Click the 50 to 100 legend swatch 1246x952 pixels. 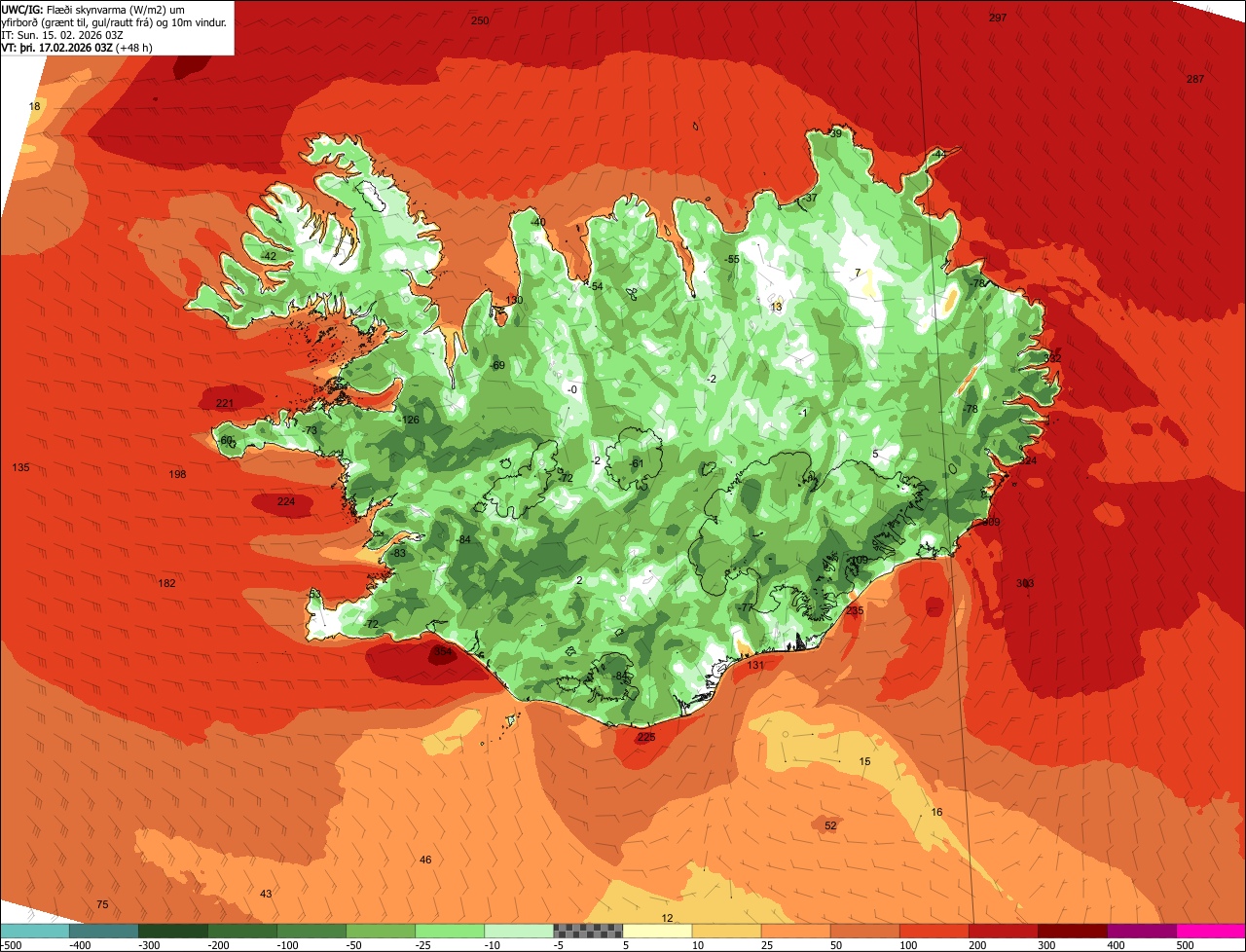click(864, 931)
